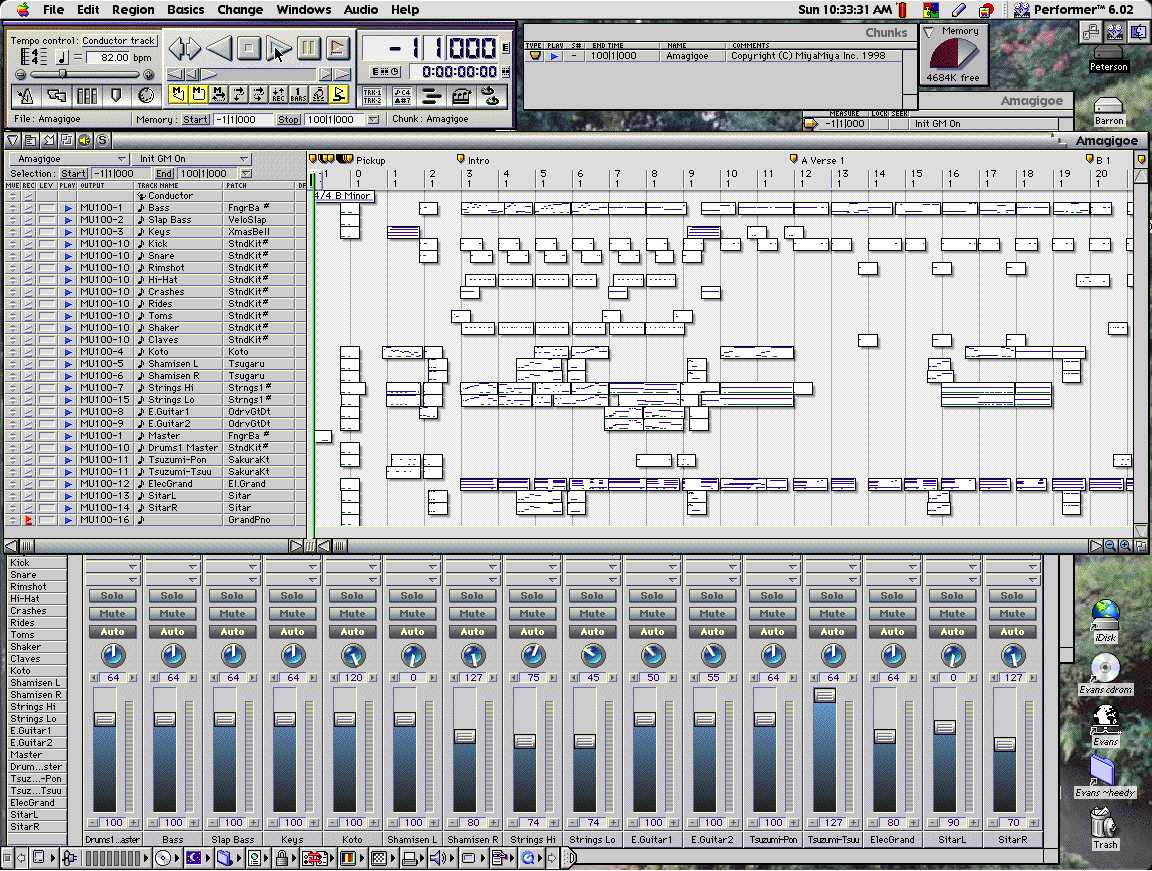Open the Apple menu
The width and height of the screenshot is (1152, 871).
coord(23,10)
